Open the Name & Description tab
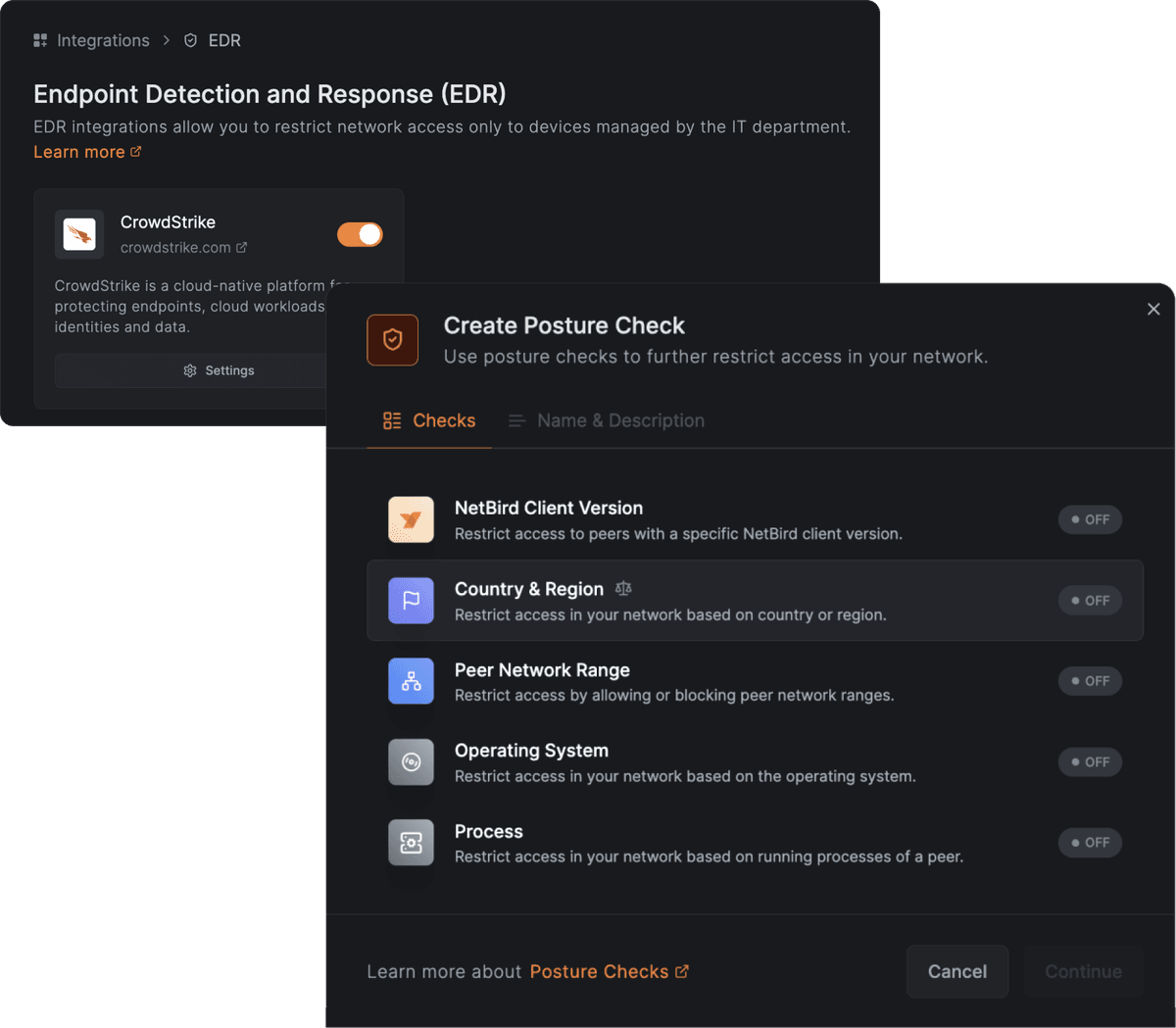The width and height of the screenshot is (1176, 1028). pyautogui.click(x=607, y=420)
